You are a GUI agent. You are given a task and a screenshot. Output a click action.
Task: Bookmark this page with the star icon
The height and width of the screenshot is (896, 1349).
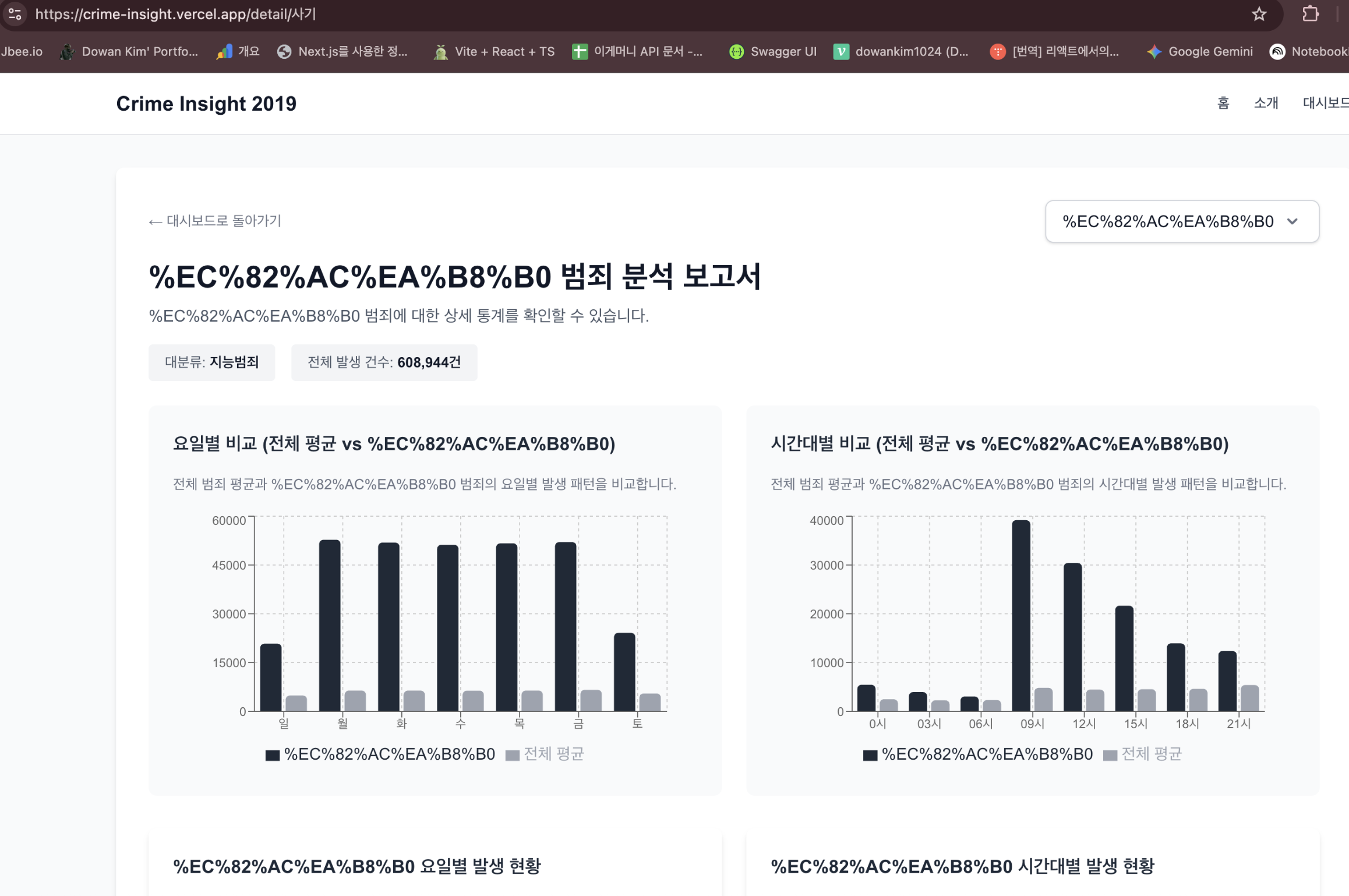point(1259,14)
